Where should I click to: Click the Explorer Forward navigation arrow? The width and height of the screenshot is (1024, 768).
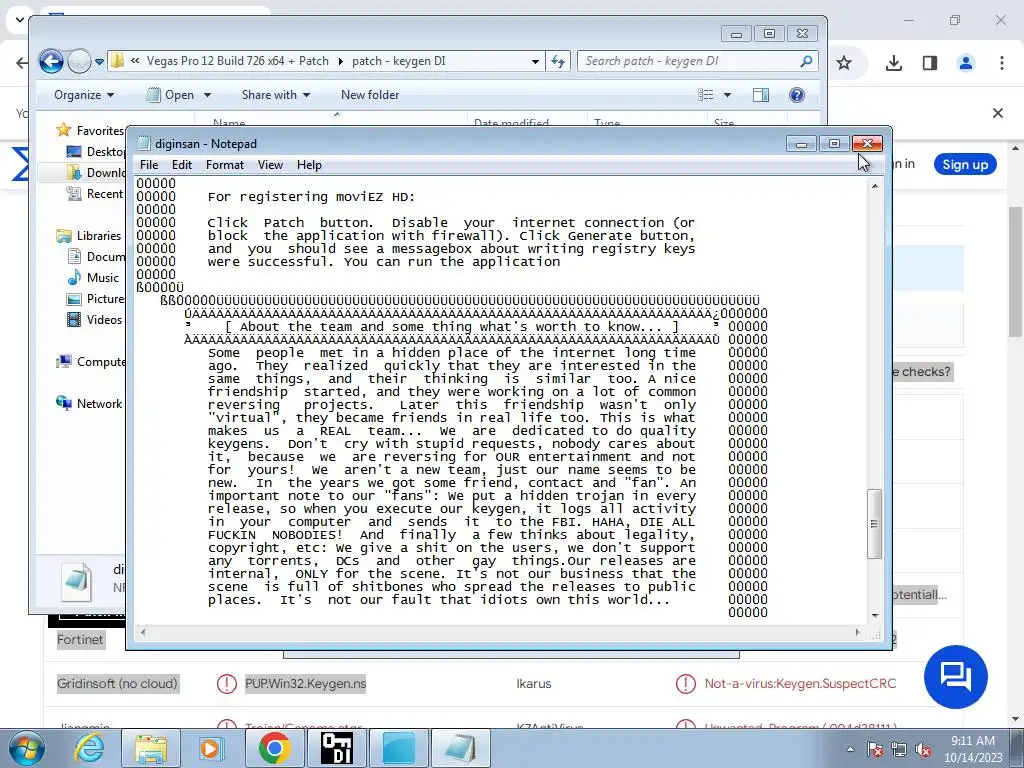coord(79,61)
